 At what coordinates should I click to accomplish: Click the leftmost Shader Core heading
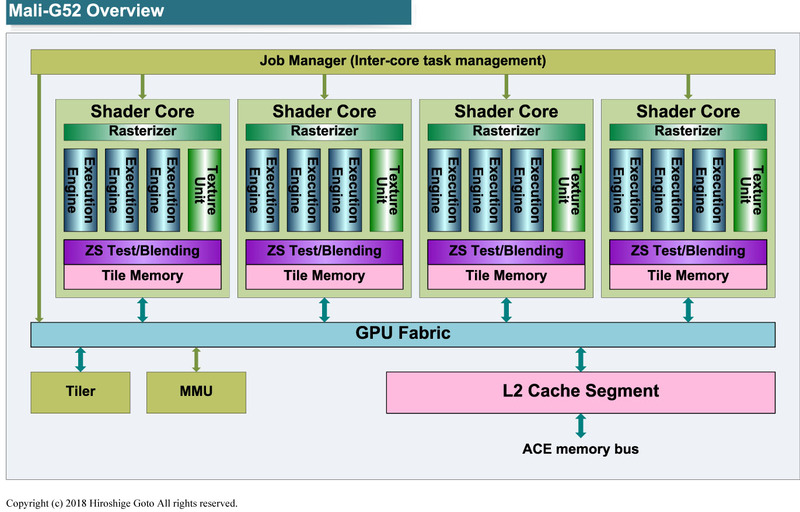click(x=142, y=111)
